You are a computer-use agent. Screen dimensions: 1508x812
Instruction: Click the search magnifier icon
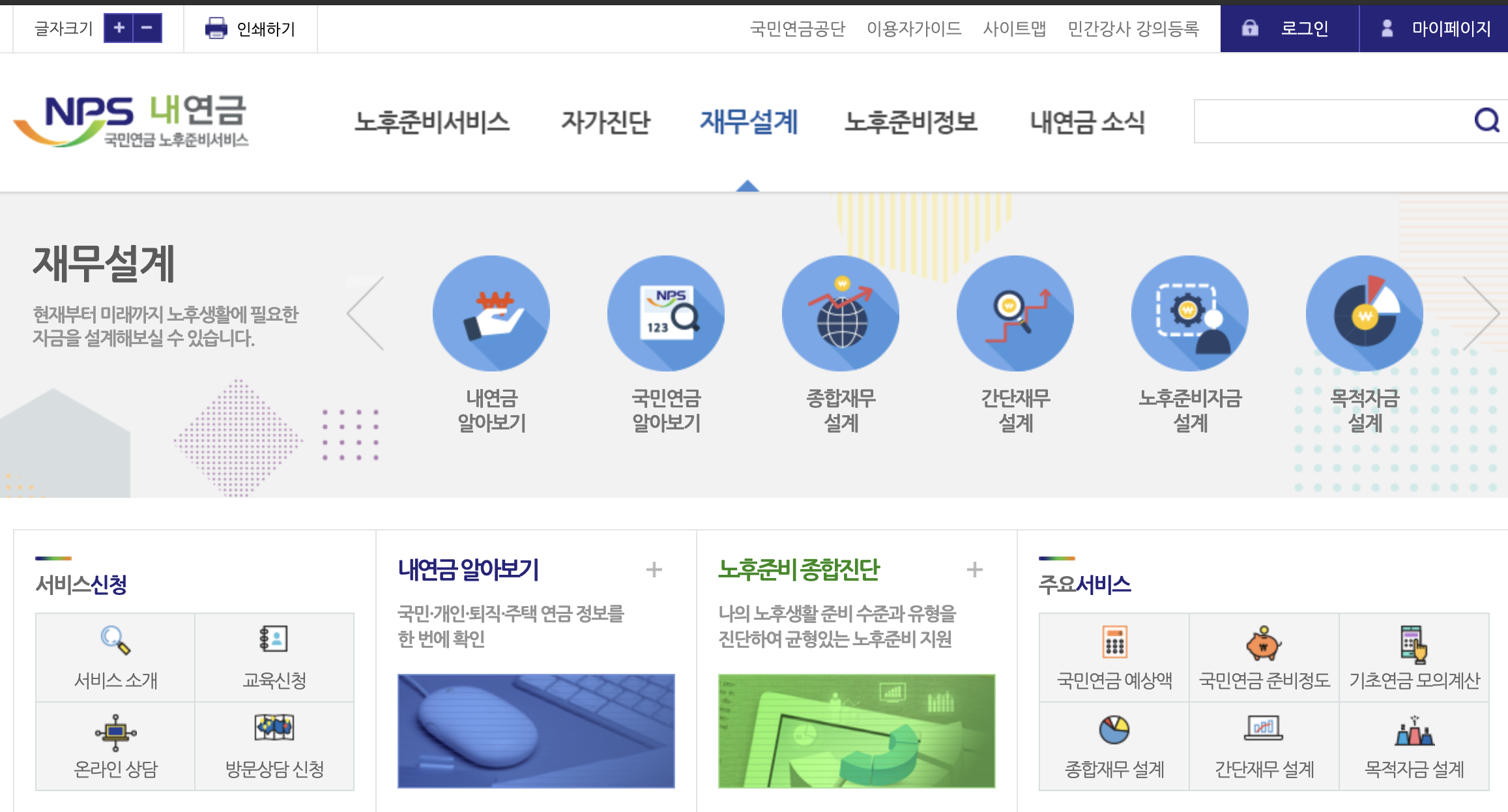click(1486, 121)
